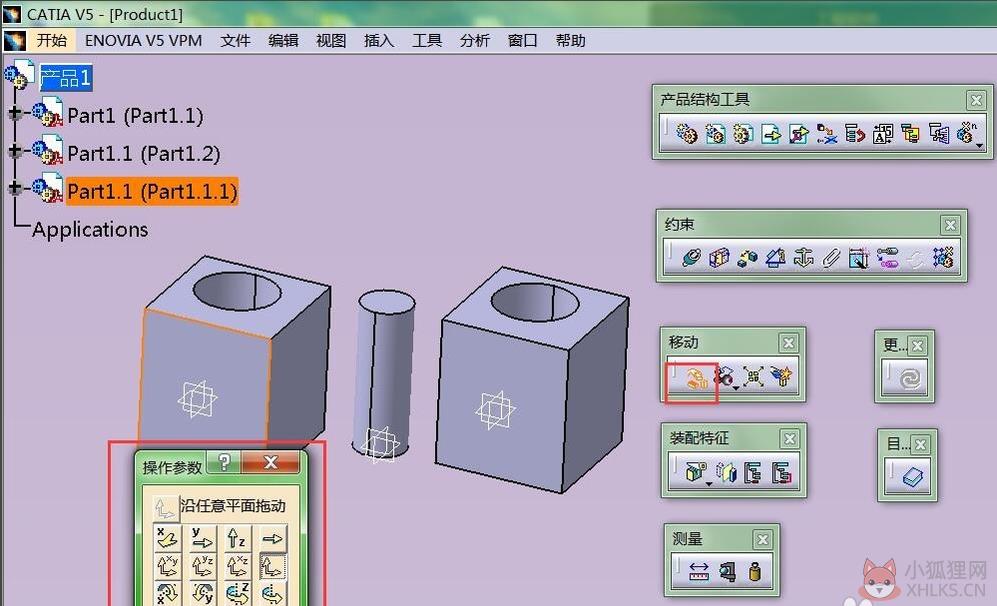Click the New Part icon
Viewport: 997px width, 606px height.
tap(743, 134)
